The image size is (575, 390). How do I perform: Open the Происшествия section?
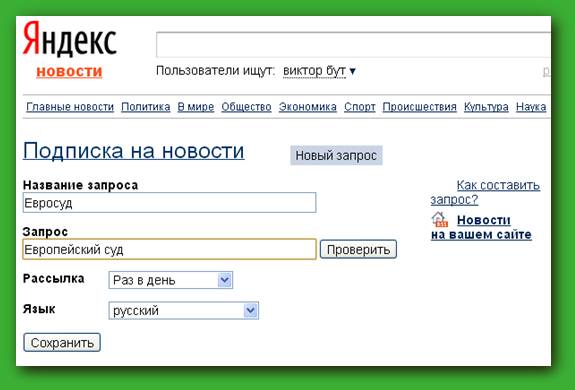420,107
